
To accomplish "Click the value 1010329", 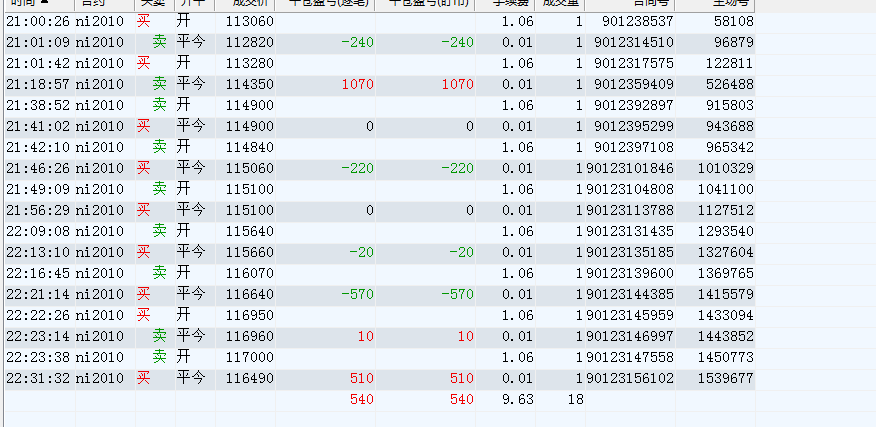I will point(726,169).
